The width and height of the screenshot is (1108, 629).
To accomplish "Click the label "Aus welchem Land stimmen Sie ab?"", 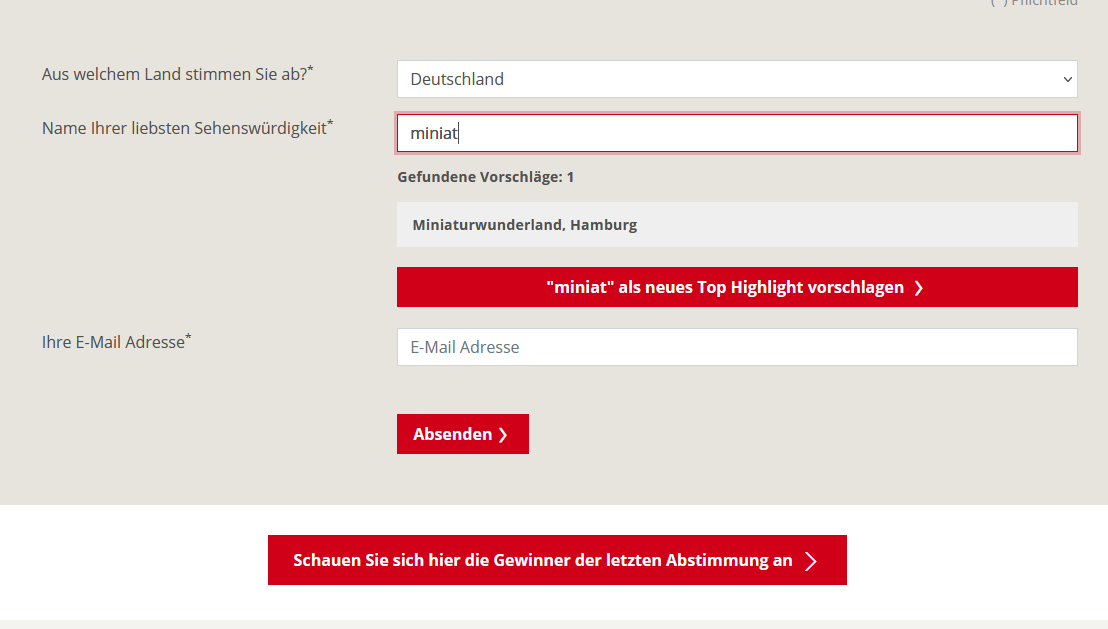I will pos(174,74).
